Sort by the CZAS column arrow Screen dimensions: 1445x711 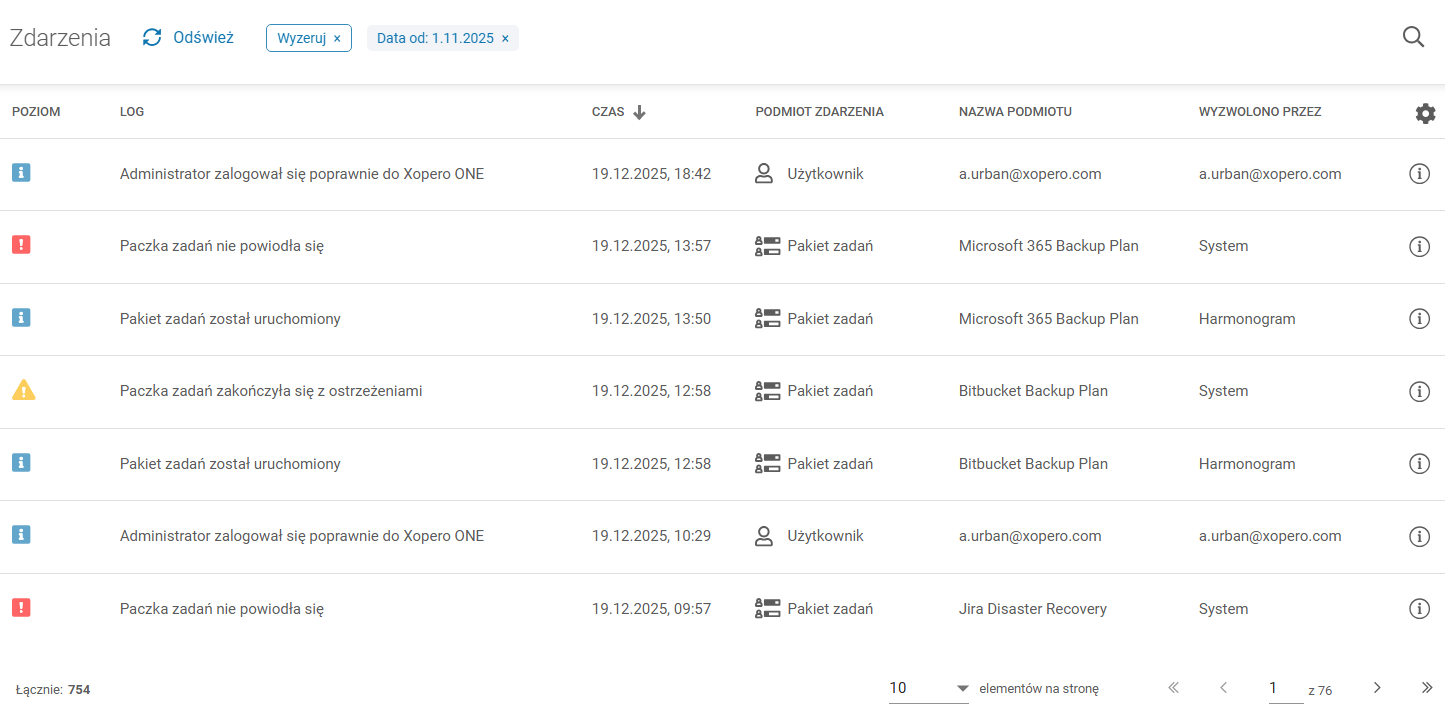click(640, 112)
